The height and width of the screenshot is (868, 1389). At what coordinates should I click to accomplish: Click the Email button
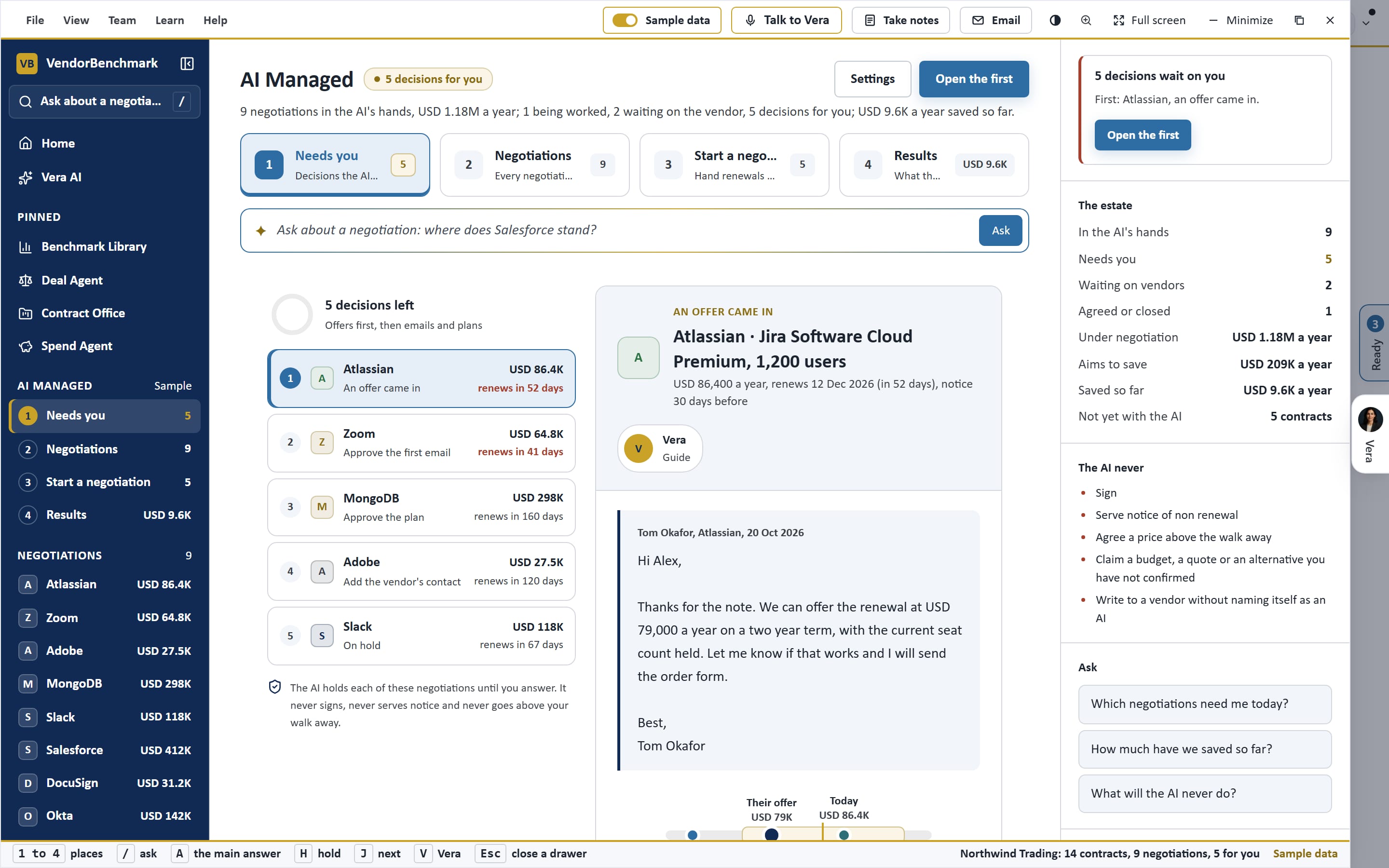[x=995, y=20]
